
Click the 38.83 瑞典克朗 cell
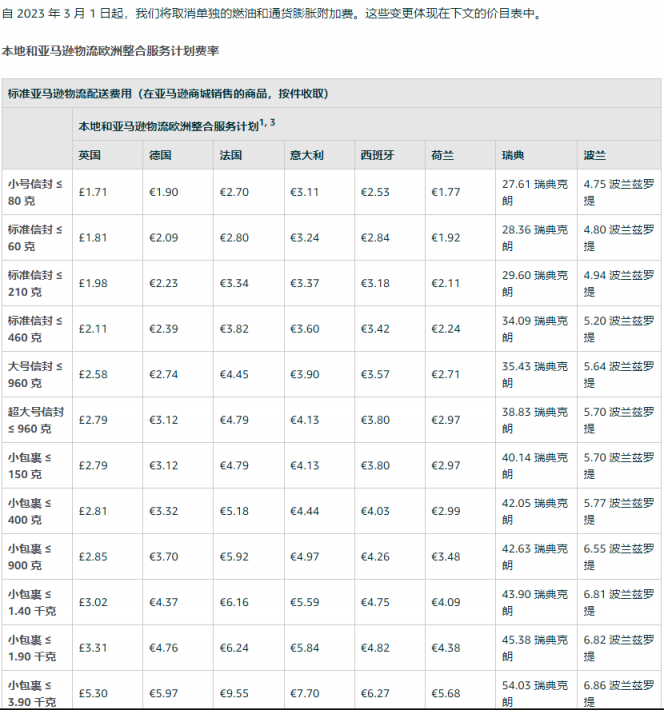535,420
